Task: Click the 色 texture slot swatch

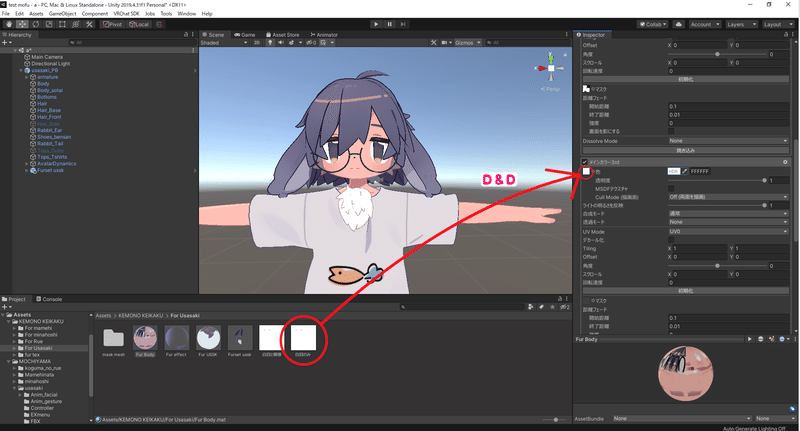Action: point(586,171)
